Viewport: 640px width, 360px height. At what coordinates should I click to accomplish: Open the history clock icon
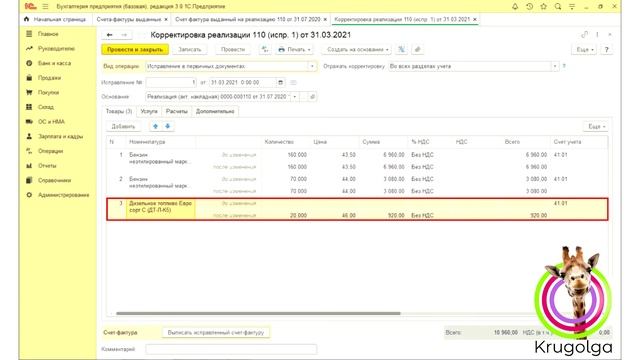click(x=529, y=7)
